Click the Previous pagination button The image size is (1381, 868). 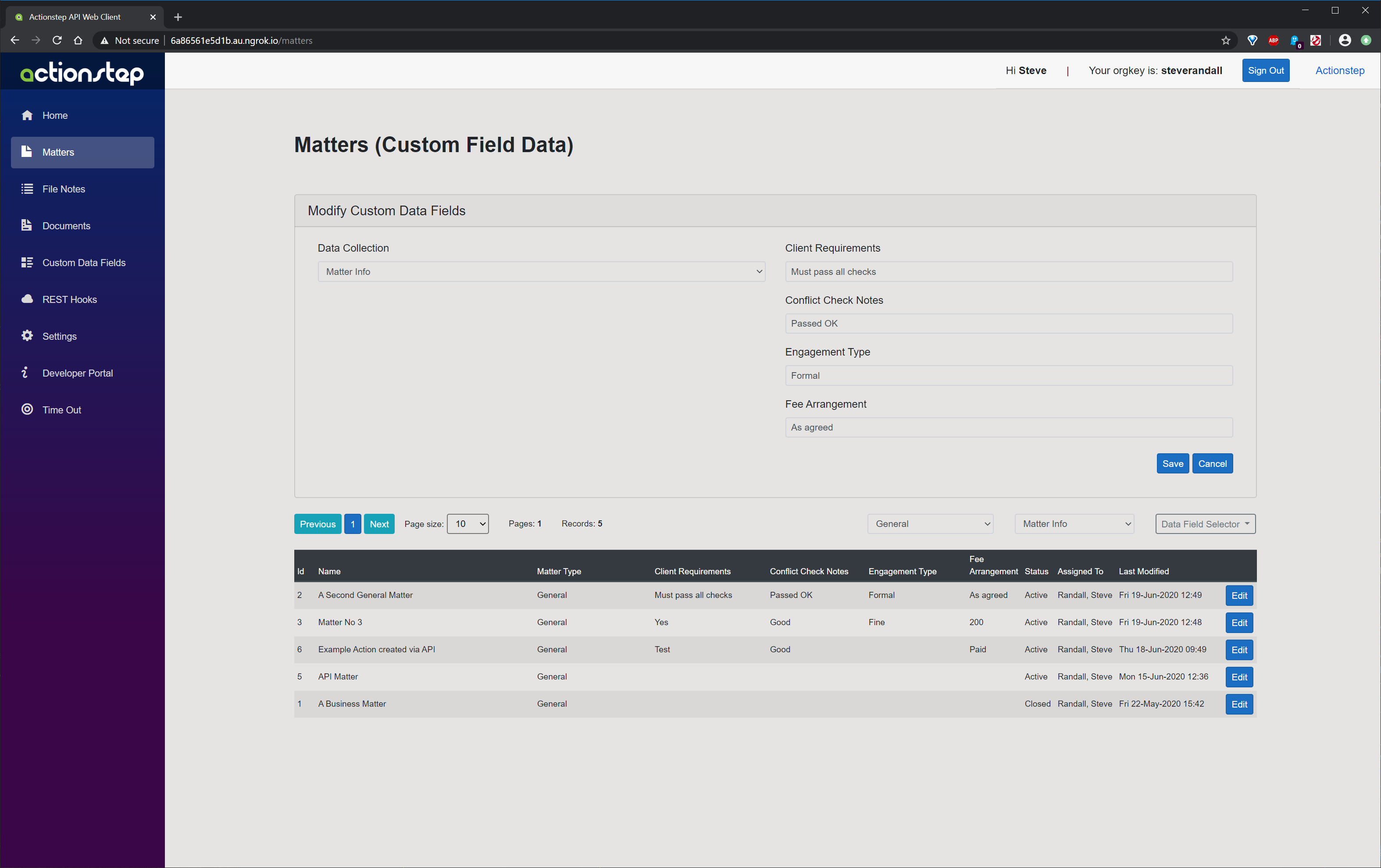pos(317,522)
